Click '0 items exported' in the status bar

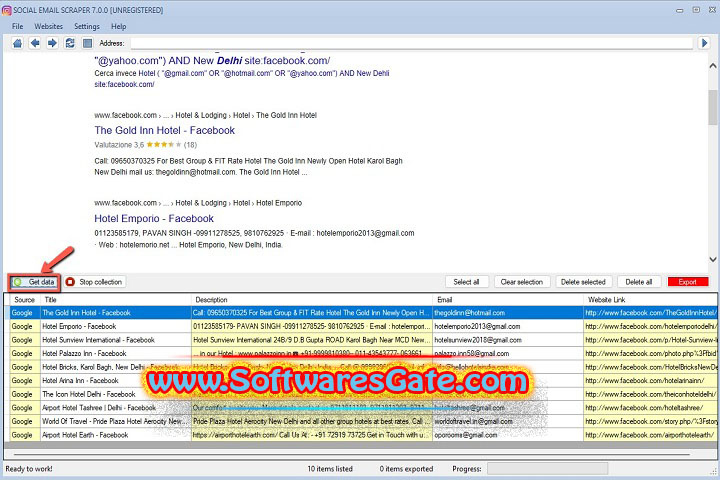coord(406,469)
